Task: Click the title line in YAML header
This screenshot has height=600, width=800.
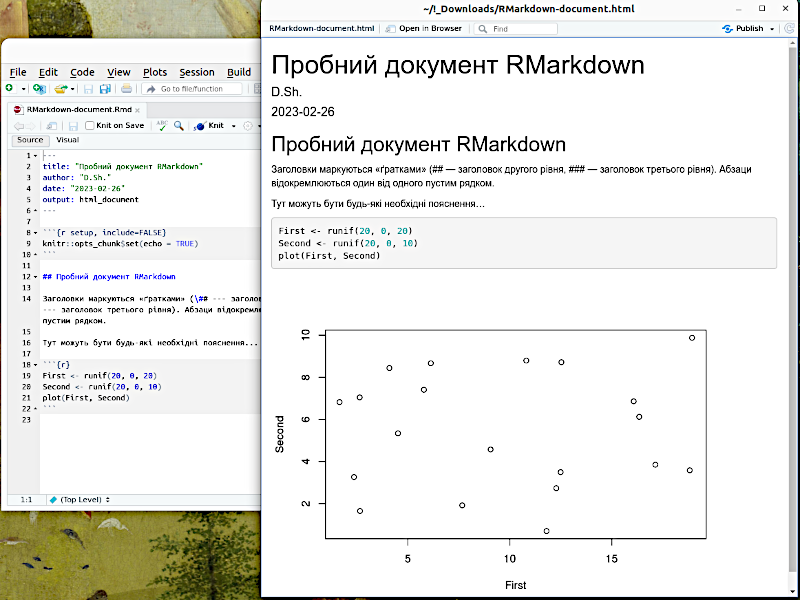Action: 122,166
